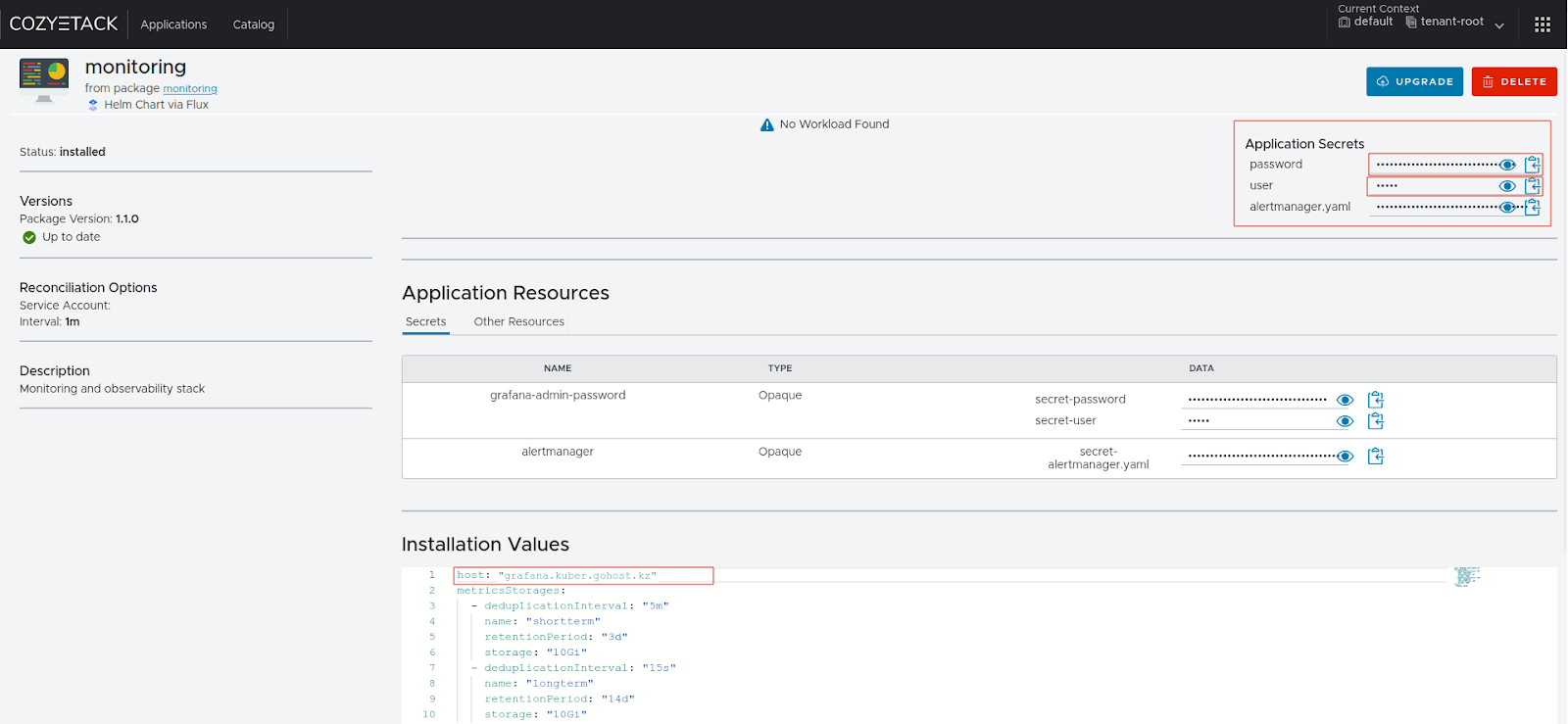Select the tenant-root context label
This screenshot has width=1568, height=724.
point(1452,22)
